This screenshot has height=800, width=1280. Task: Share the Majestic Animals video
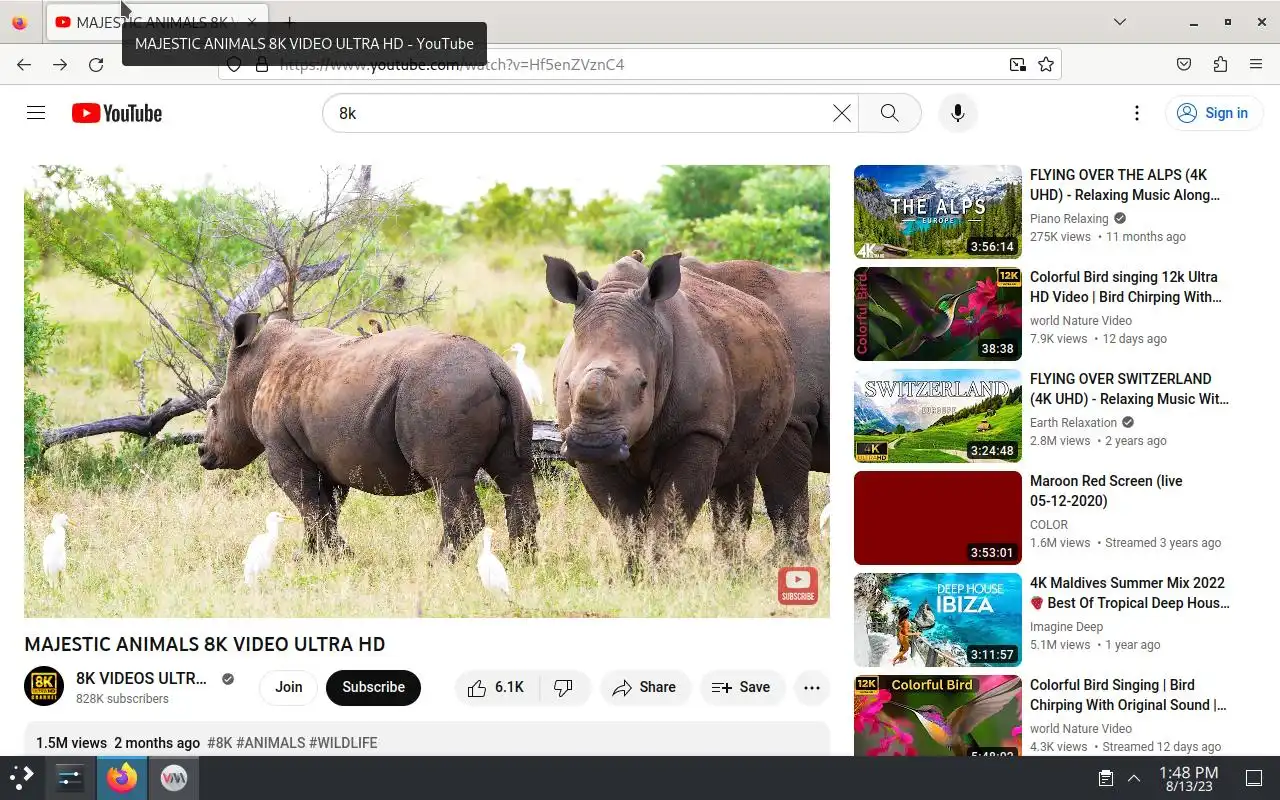coord(645,687)
